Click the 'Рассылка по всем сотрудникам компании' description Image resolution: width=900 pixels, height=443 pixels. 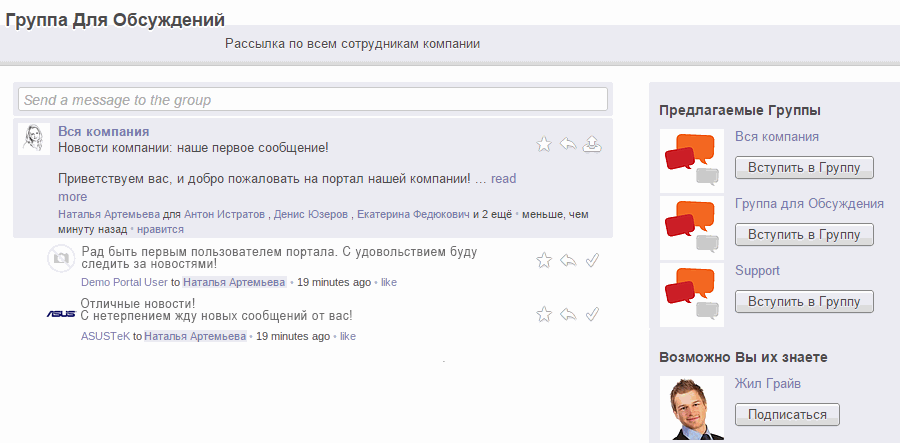(x=352, y=44)
